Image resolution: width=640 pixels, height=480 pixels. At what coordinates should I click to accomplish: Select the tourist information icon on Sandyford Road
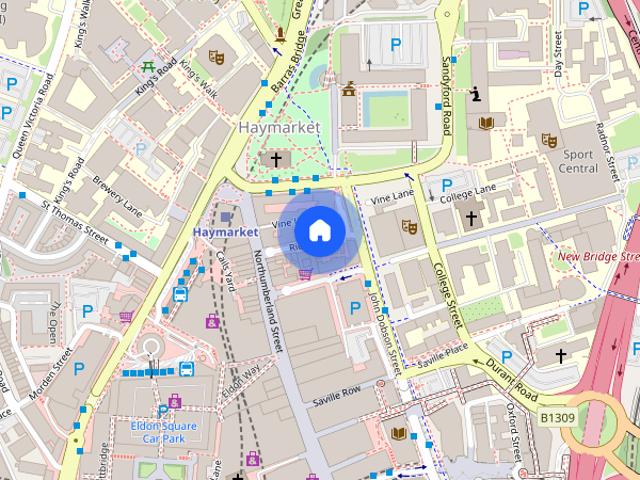(x=477, y=94)
